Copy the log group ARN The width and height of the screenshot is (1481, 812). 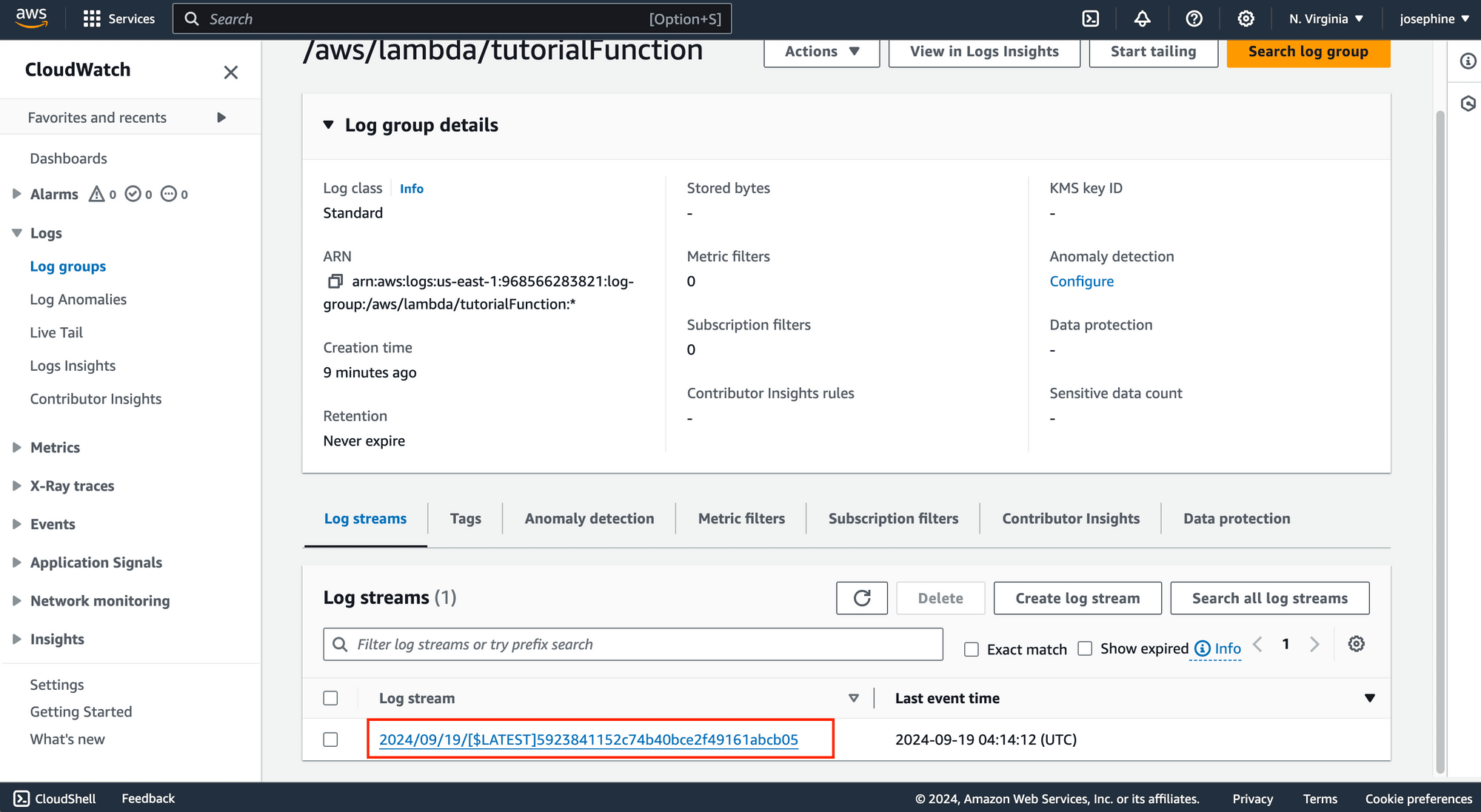335,281
